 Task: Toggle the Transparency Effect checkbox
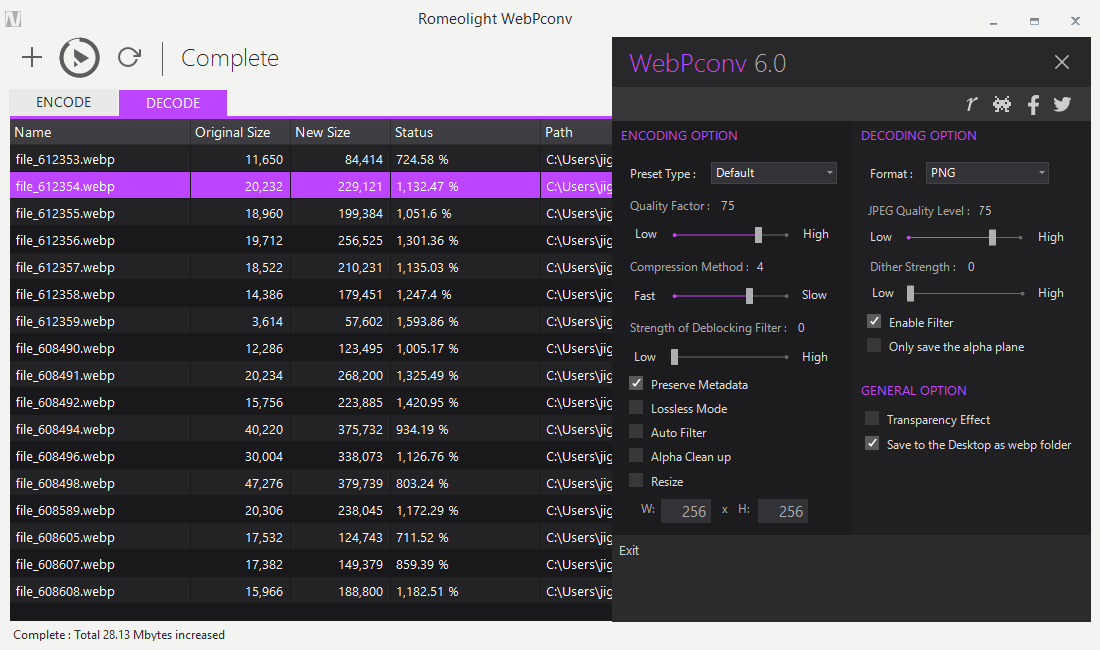coord(873,419)
